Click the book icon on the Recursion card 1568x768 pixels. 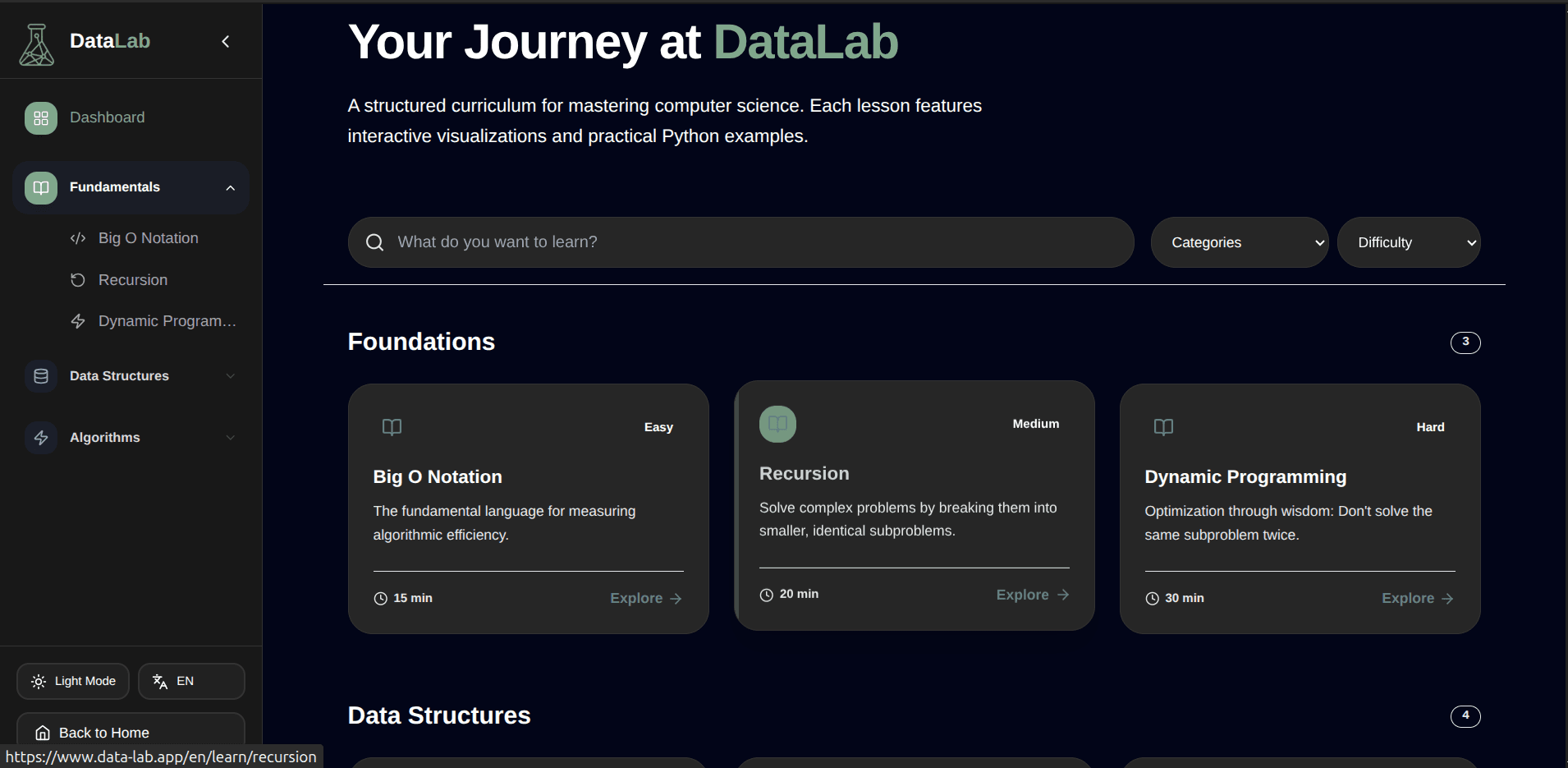click(x=777, y=424)
